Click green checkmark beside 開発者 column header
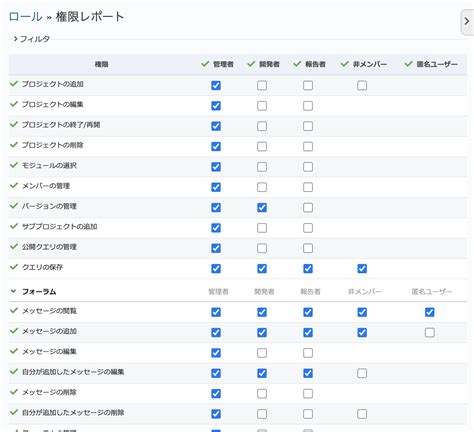This screenshot has height=432, width=474. 251,64
